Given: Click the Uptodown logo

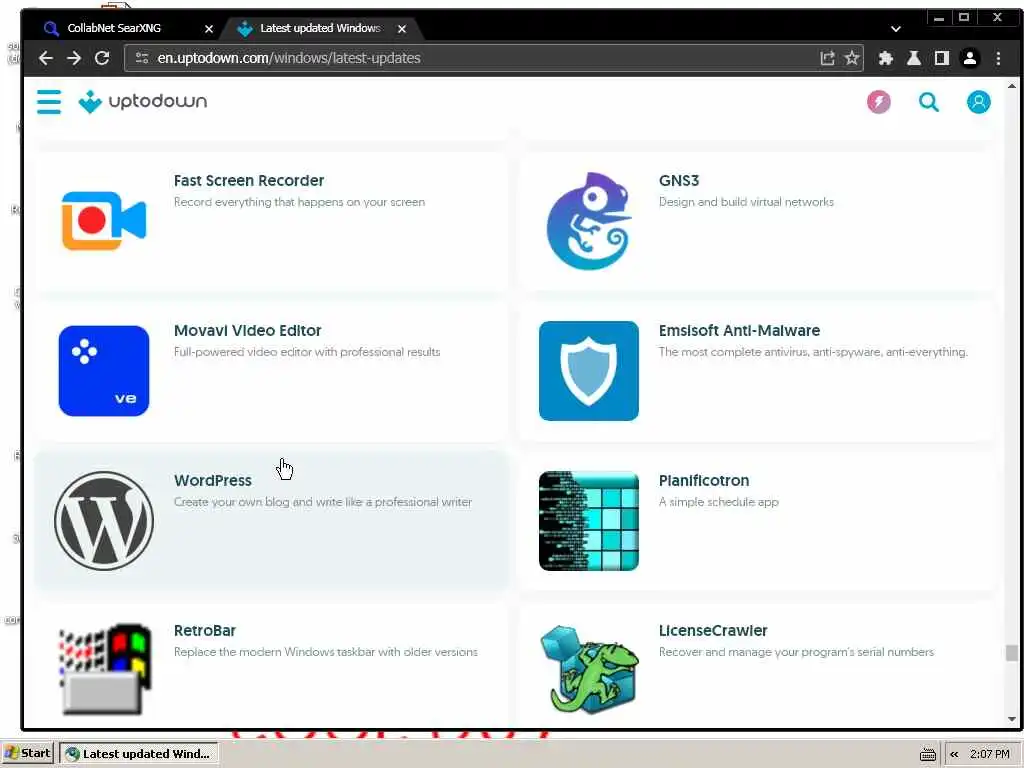Looking at the screenshot, I should point(142,102).
